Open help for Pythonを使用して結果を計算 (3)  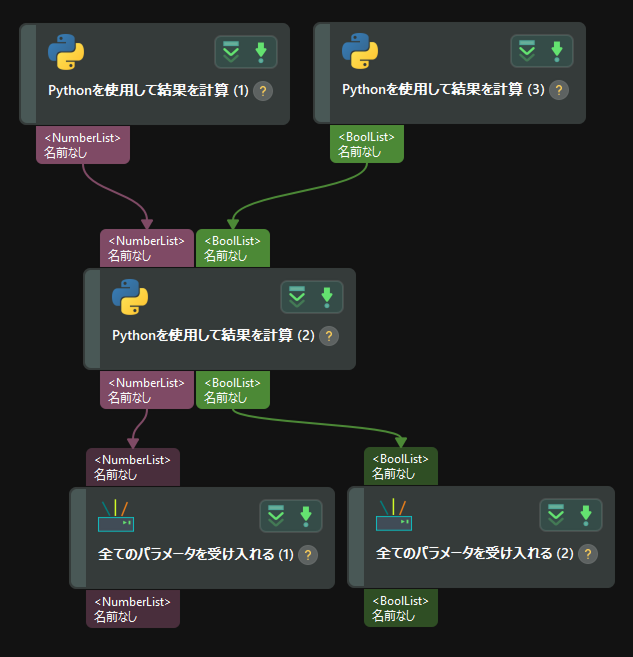pyautogui.click(x=559, y=90)
